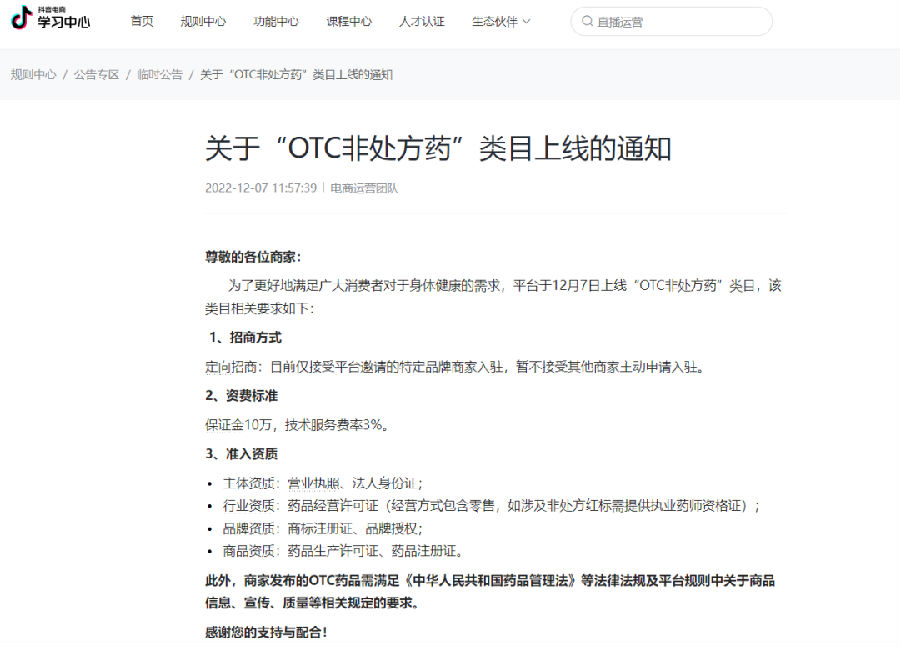Open the 首页 navigation item
The height and width of the screenshot is (646, 900).
(x=142, y=21)
